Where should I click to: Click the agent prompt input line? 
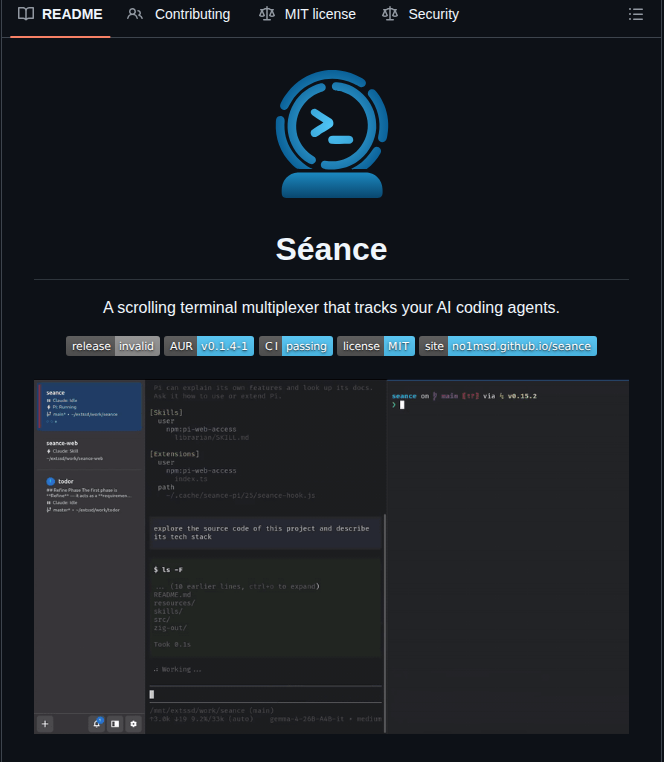(x=265, y=694)
